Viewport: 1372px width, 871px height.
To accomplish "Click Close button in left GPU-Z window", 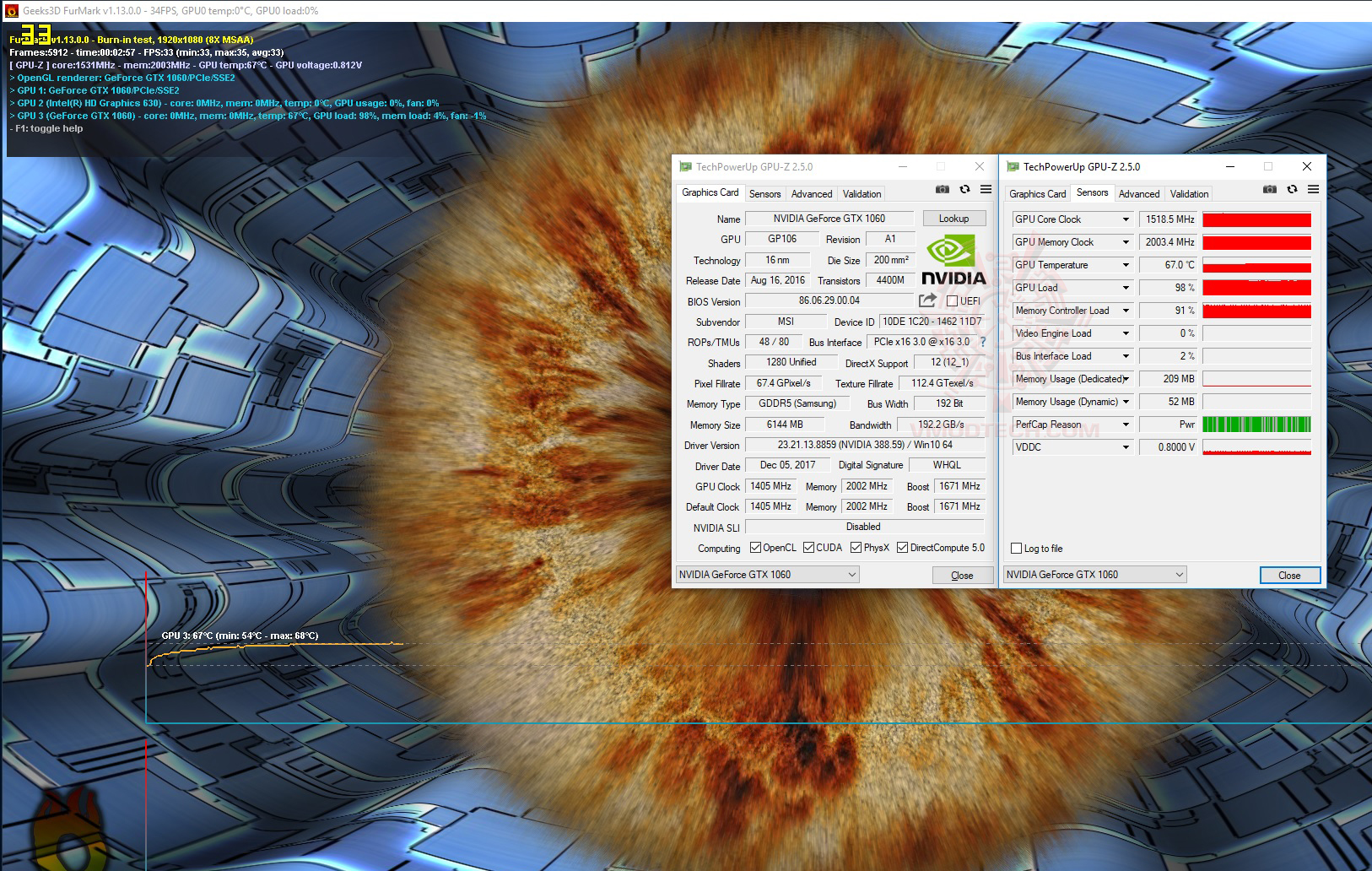I will [962, 576].
